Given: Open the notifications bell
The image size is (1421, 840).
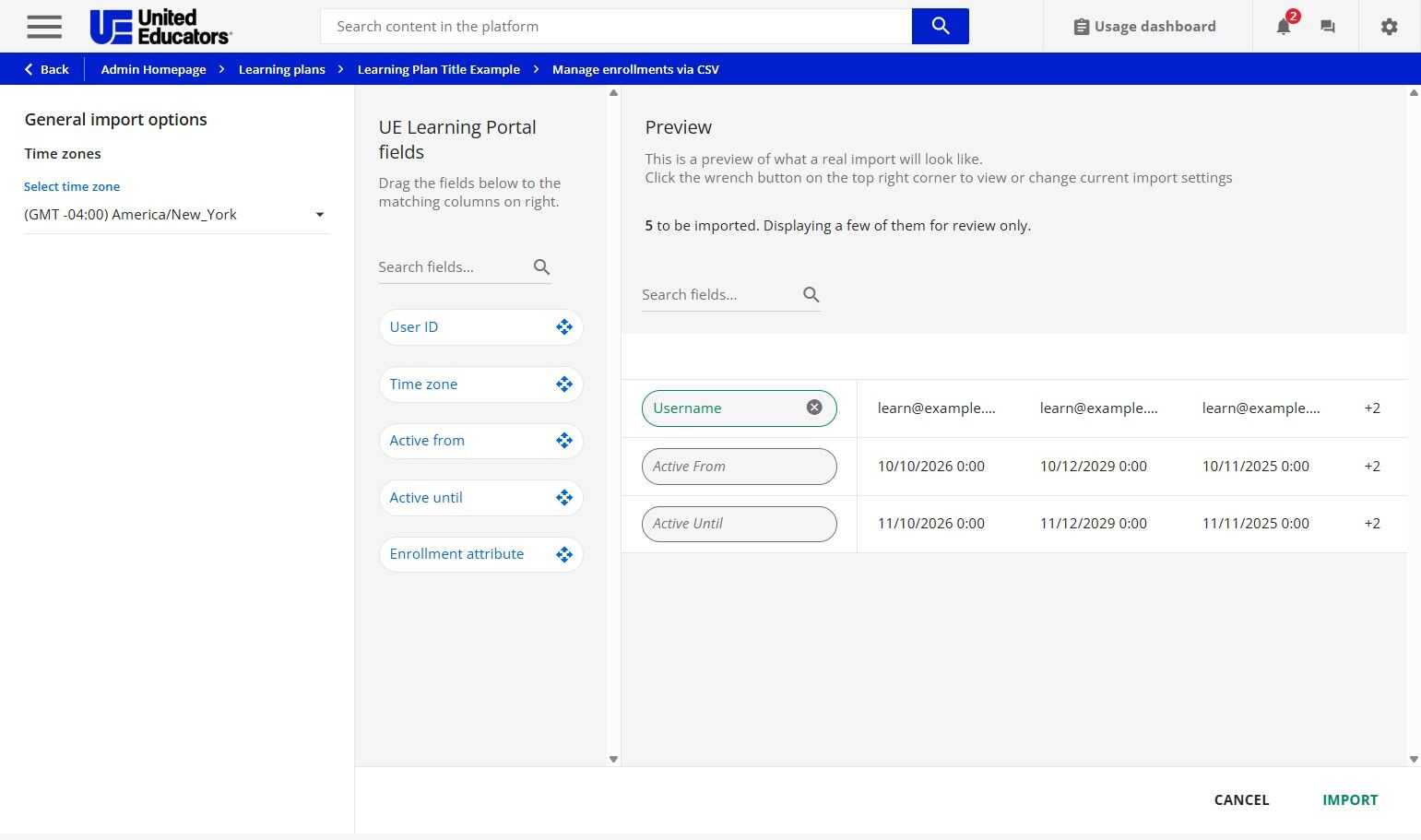Looking at the screenshot, I should click(1283, 27).
